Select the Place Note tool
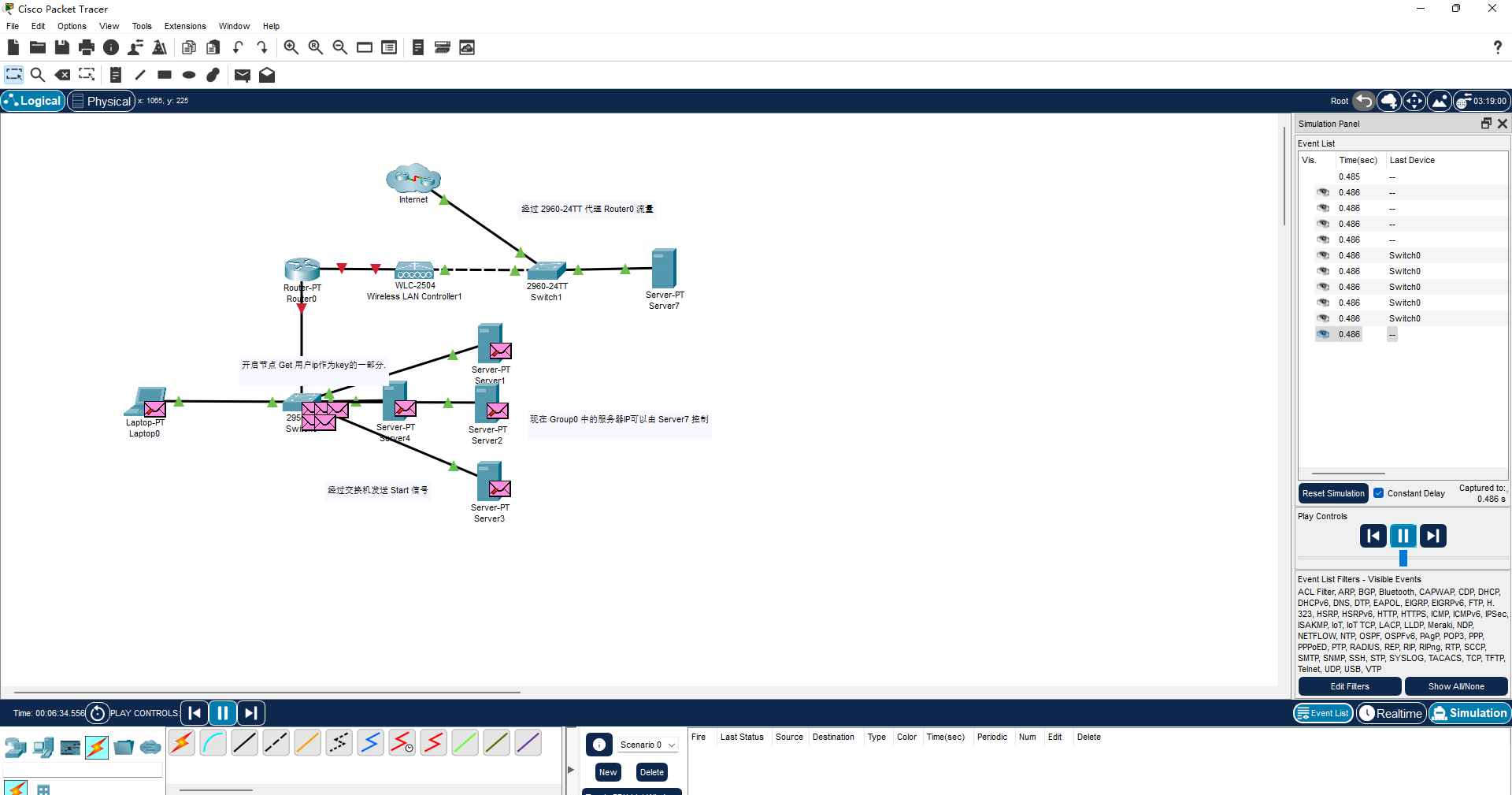1512x795 pixels. (116, 75)
